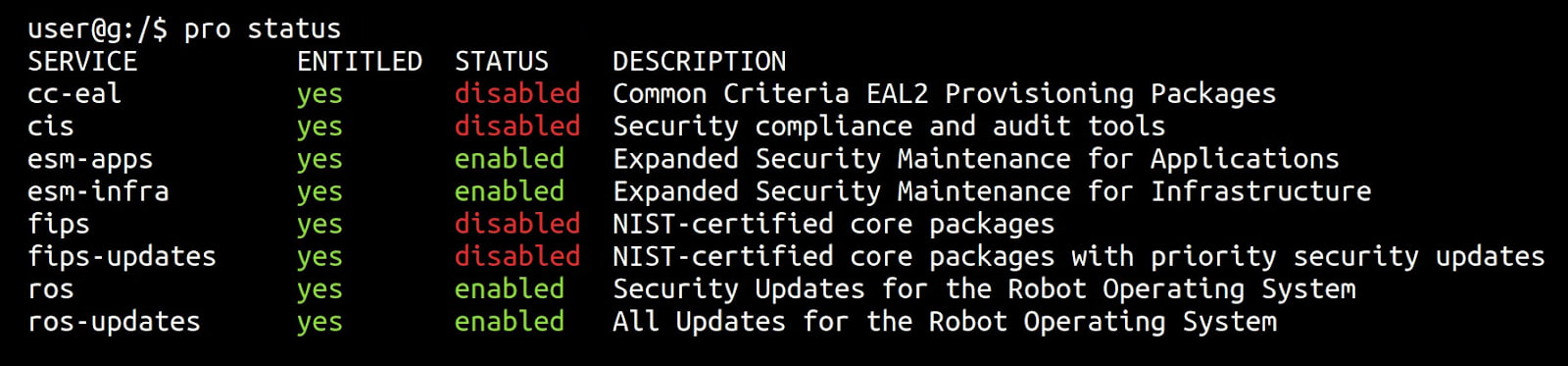Select the SERVICE column header

click(x=82, y=62)
